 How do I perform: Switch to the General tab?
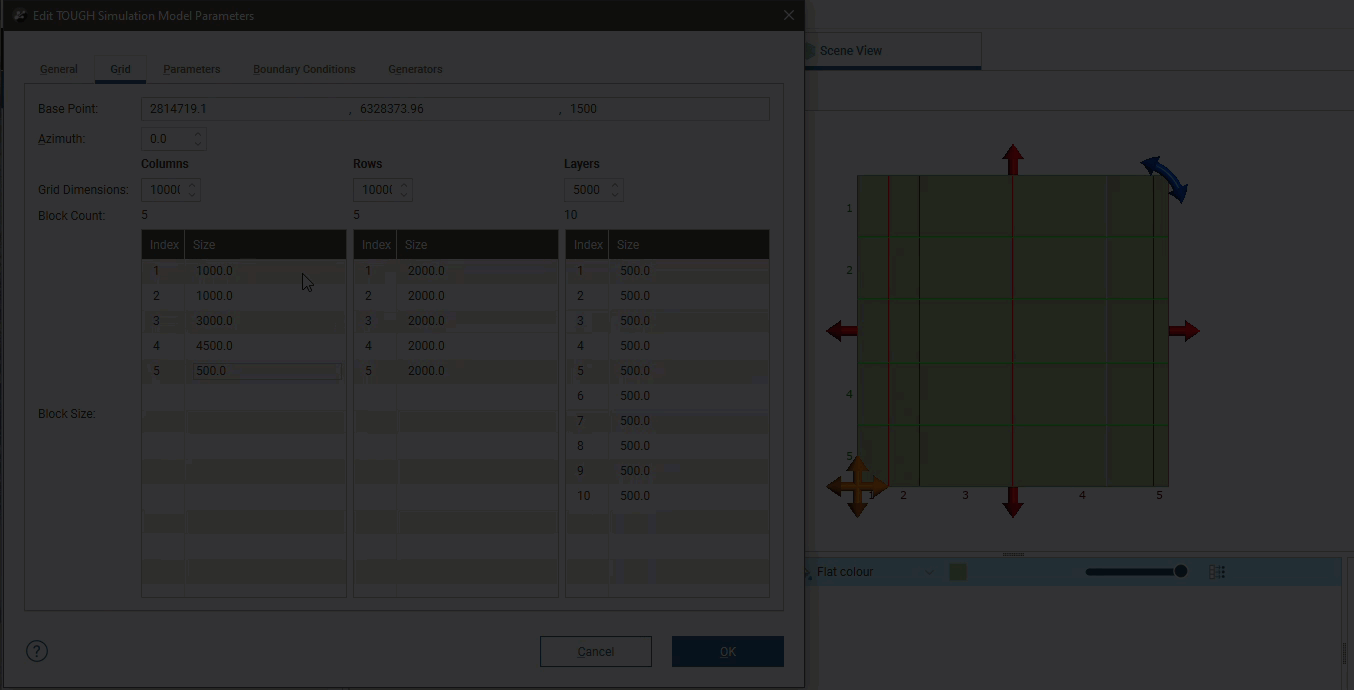pyautogui.click(x=58, y=69)
